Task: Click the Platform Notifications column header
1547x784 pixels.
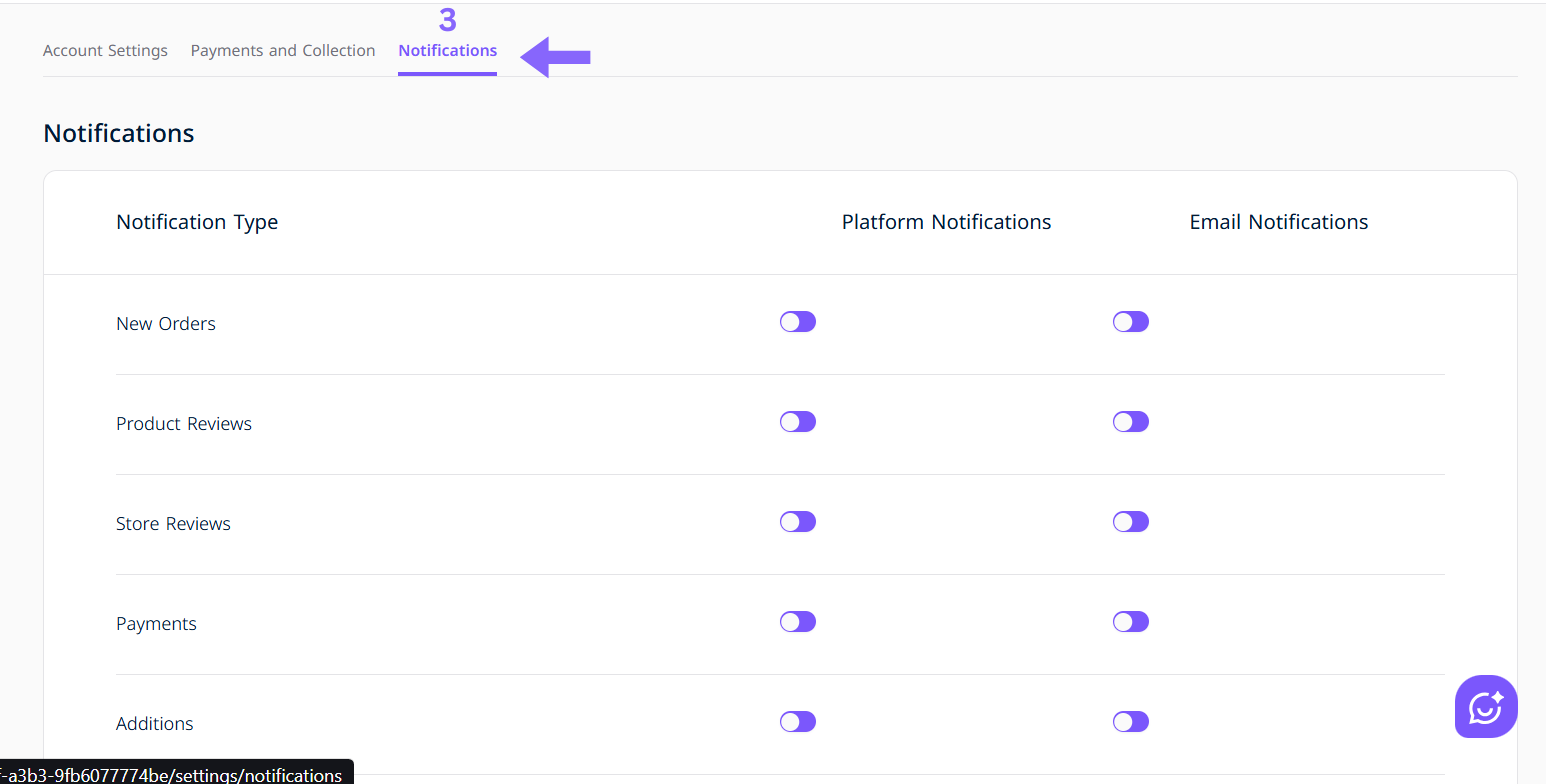Action: coord(946,222)
